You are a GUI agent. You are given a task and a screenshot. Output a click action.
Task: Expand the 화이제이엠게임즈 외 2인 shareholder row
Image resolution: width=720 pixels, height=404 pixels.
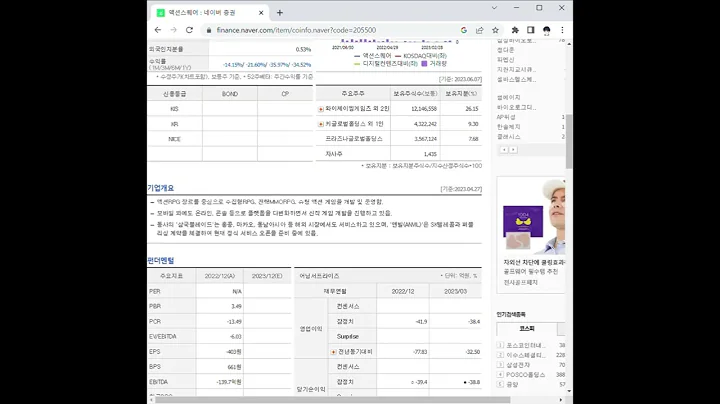coord(321,109)
